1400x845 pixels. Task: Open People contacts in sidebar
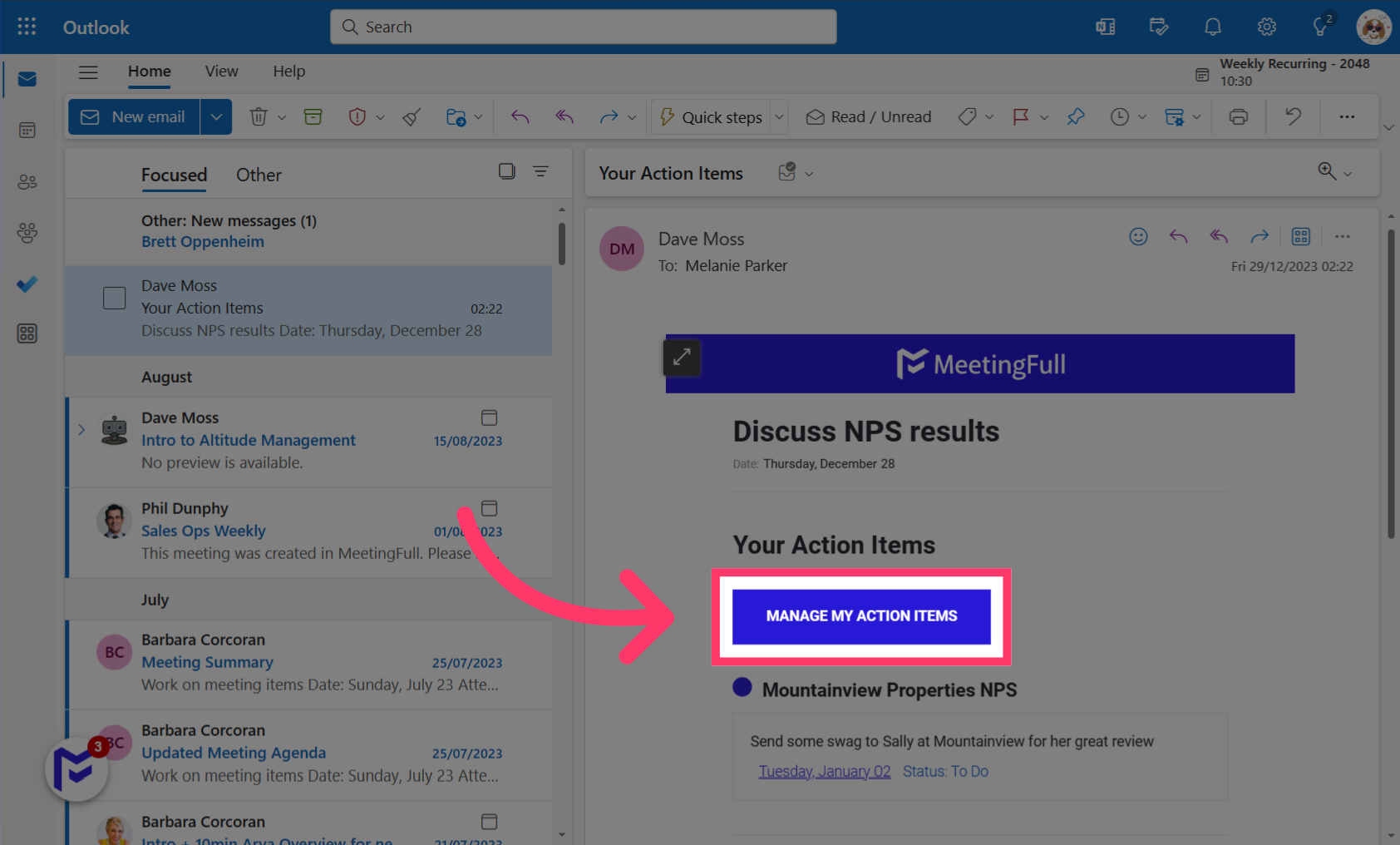[27, 181]
